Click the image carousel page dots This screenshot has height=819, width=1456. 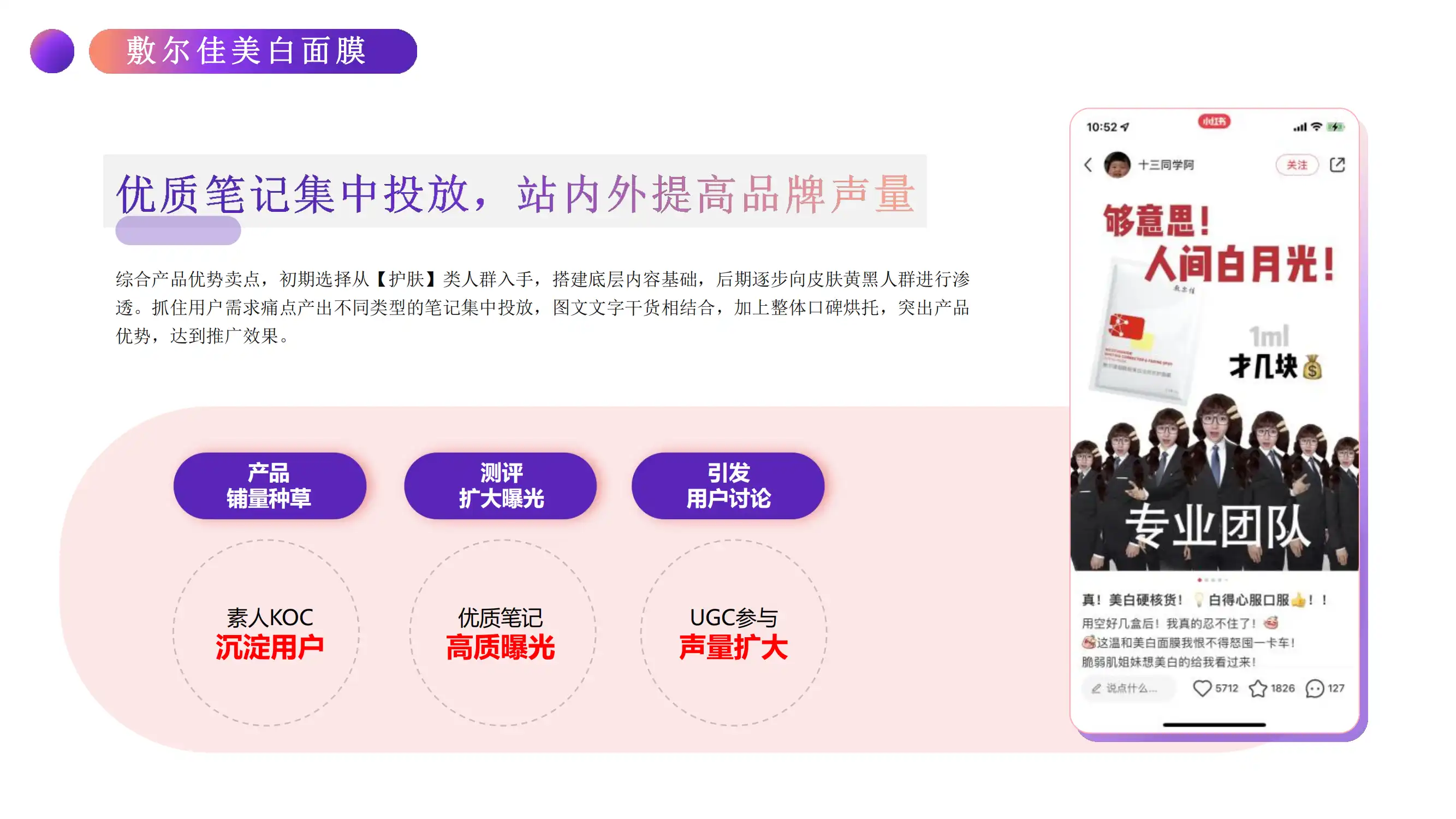(1213, 580)
